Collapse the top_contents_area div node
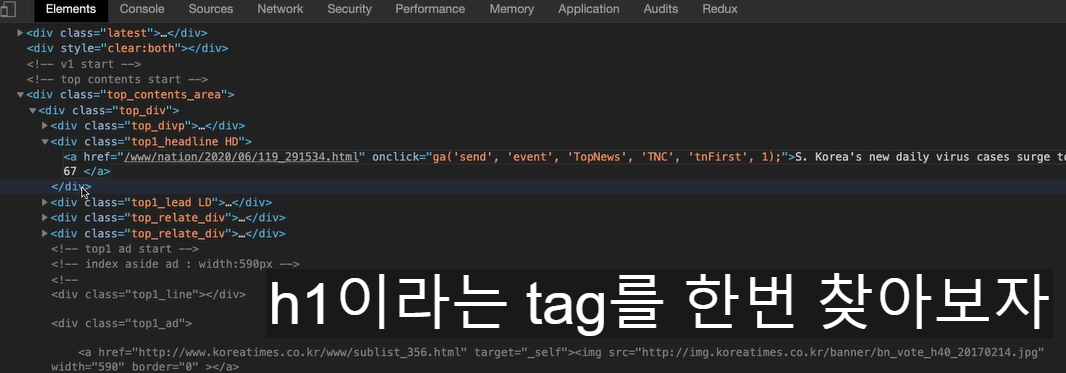Screen dimensions: 1066x373 (x=20, y=95)
